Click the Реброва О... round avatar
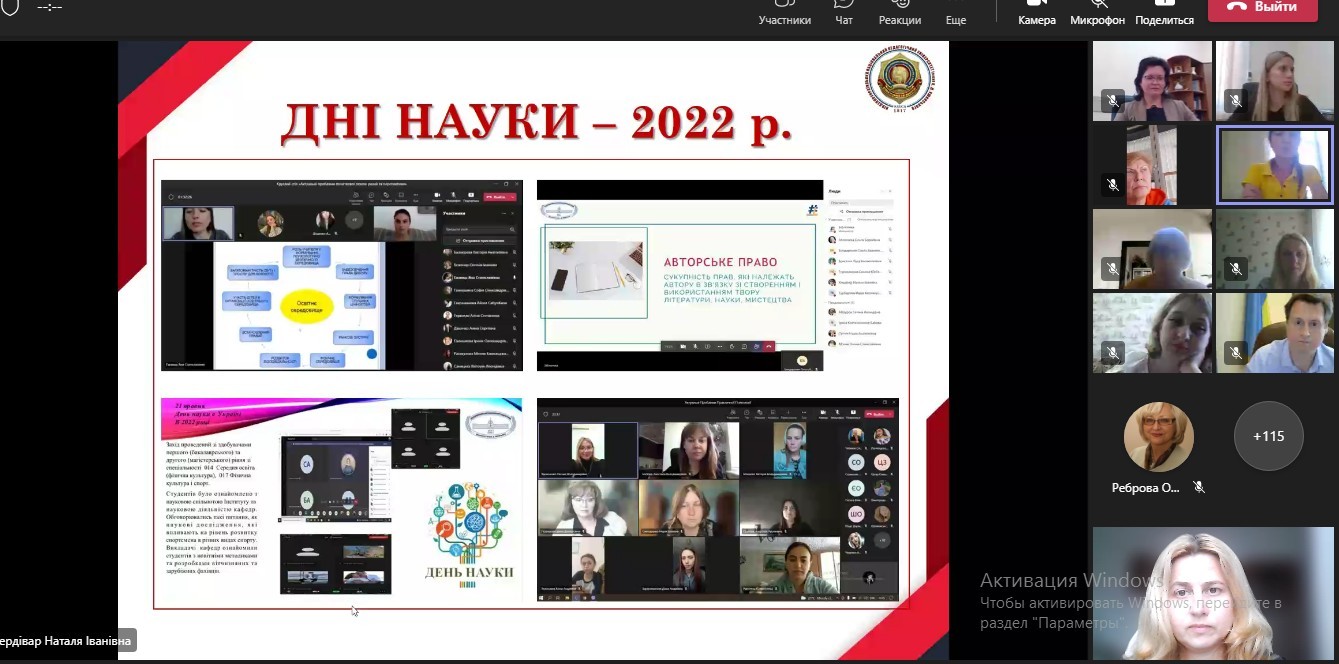 (x=1158, y=437)
